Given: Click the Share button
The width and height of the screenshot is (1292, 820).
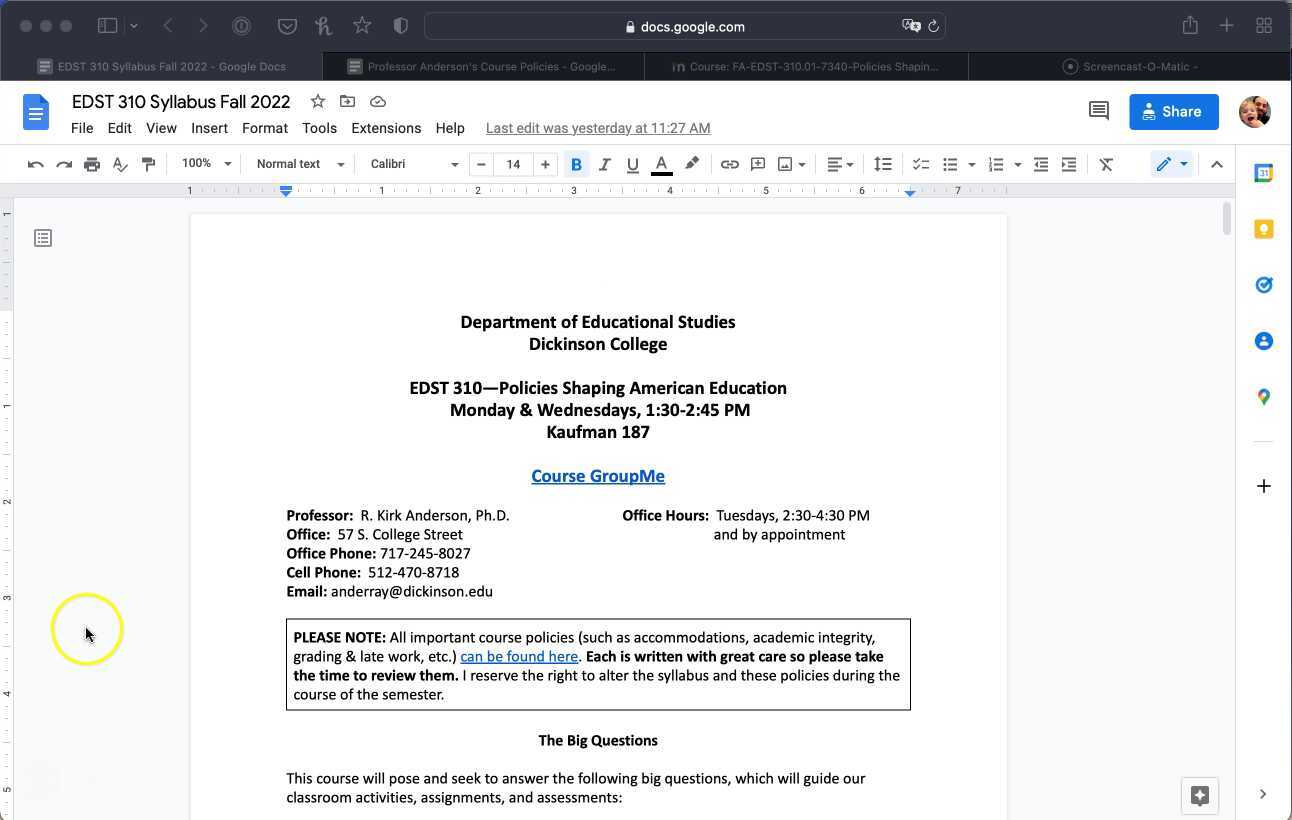Looking at the screenshot, I should [1173, 111].
